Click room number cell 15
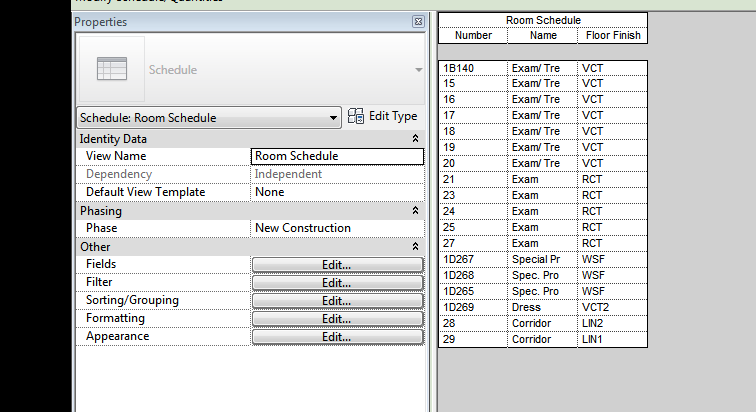756x412 pixels. [473, 83]
